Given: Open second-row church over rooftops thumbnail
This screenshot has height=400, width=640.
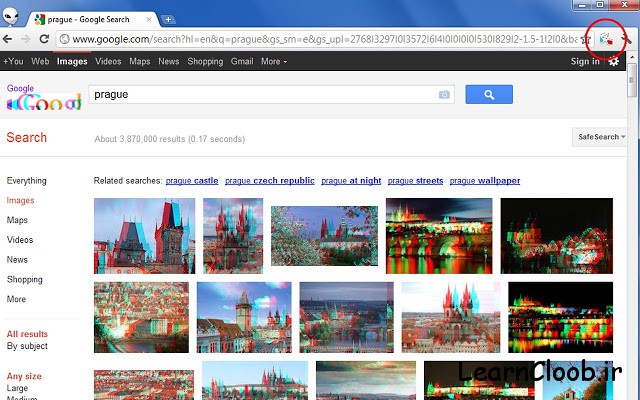Looking at the screenshot, I should click(x=451, y=318).
